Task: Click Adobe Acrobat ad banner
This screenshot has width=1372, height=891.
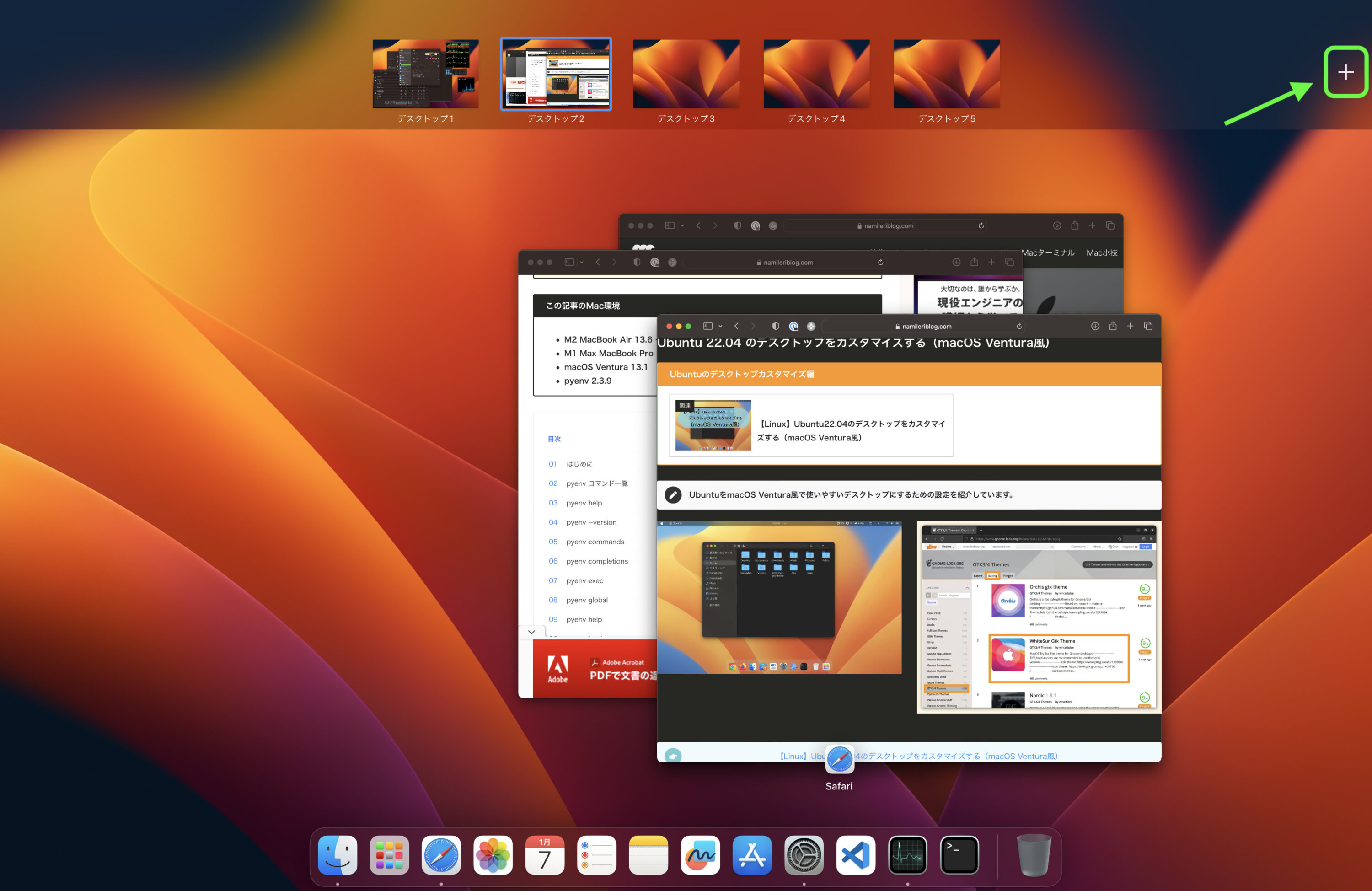Action: click(595, 669)
